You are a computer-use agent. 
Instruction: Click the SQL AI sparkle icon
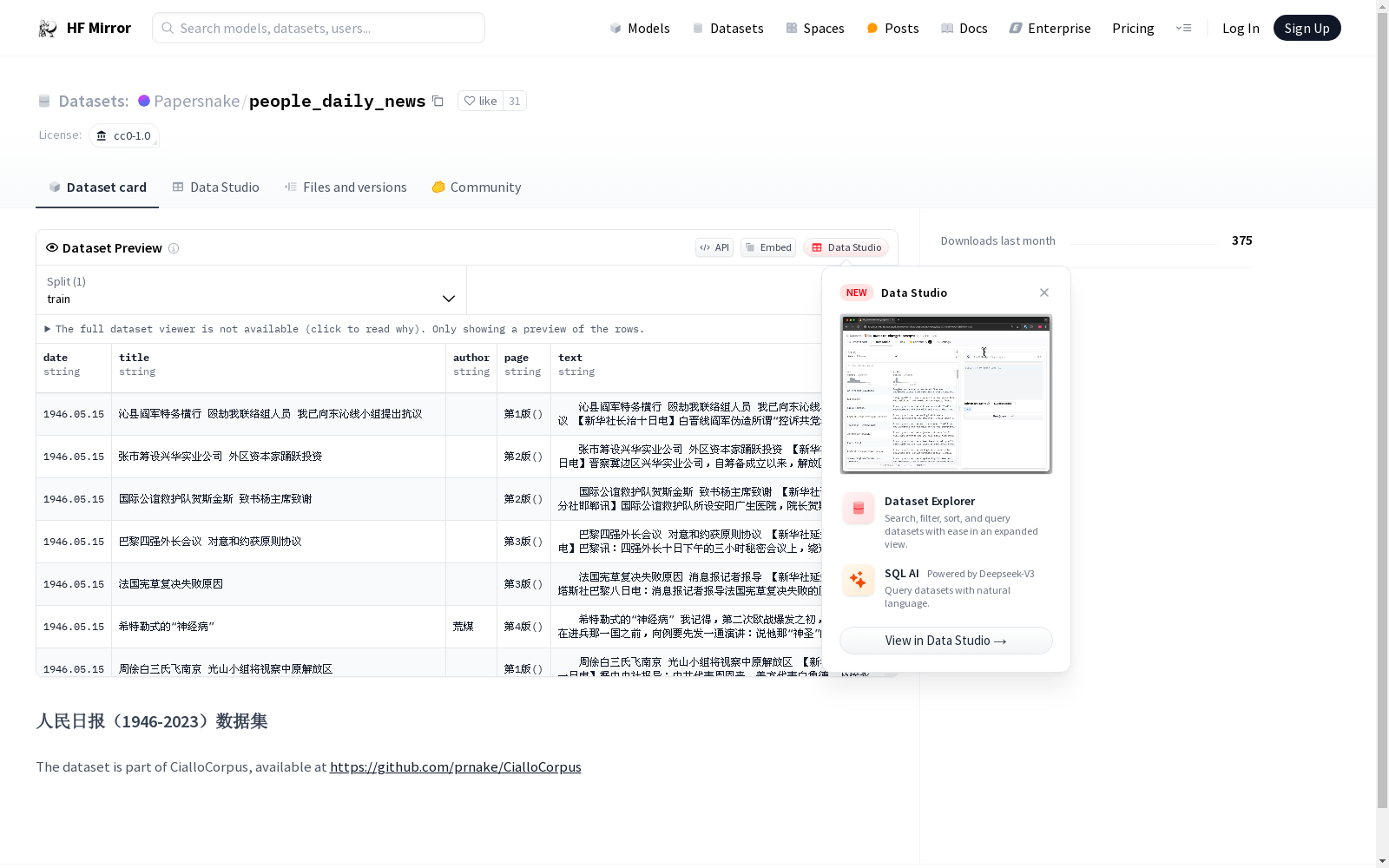click(858, 581)
